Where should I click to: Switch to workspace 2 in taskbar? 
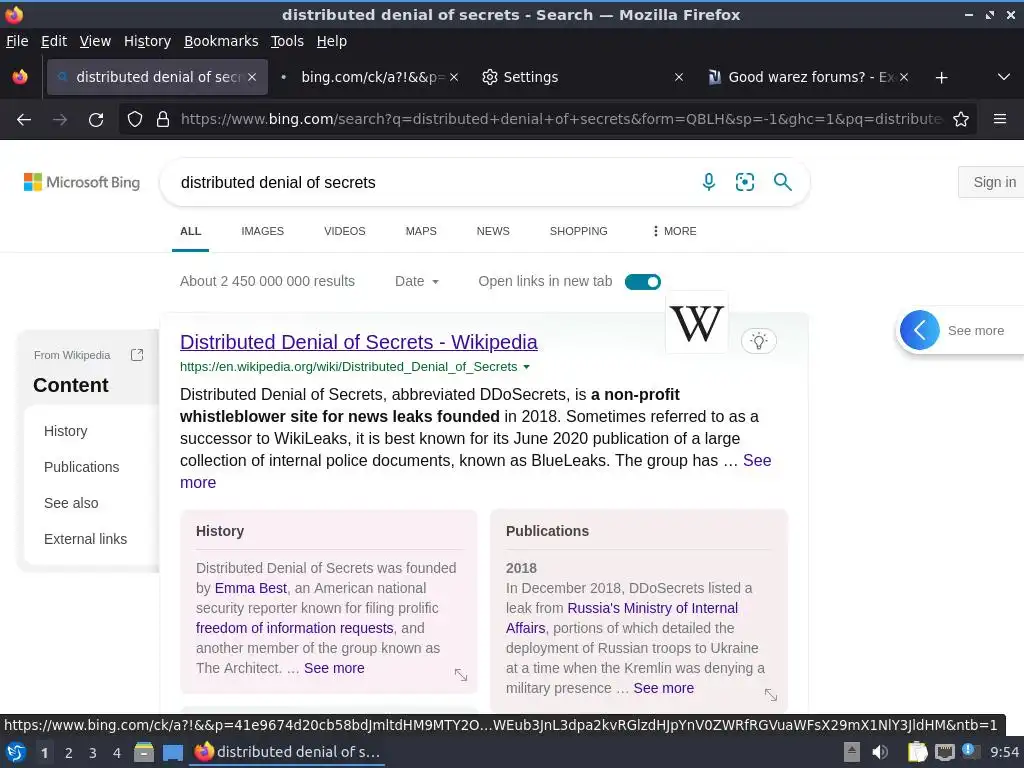coord(68,753)
